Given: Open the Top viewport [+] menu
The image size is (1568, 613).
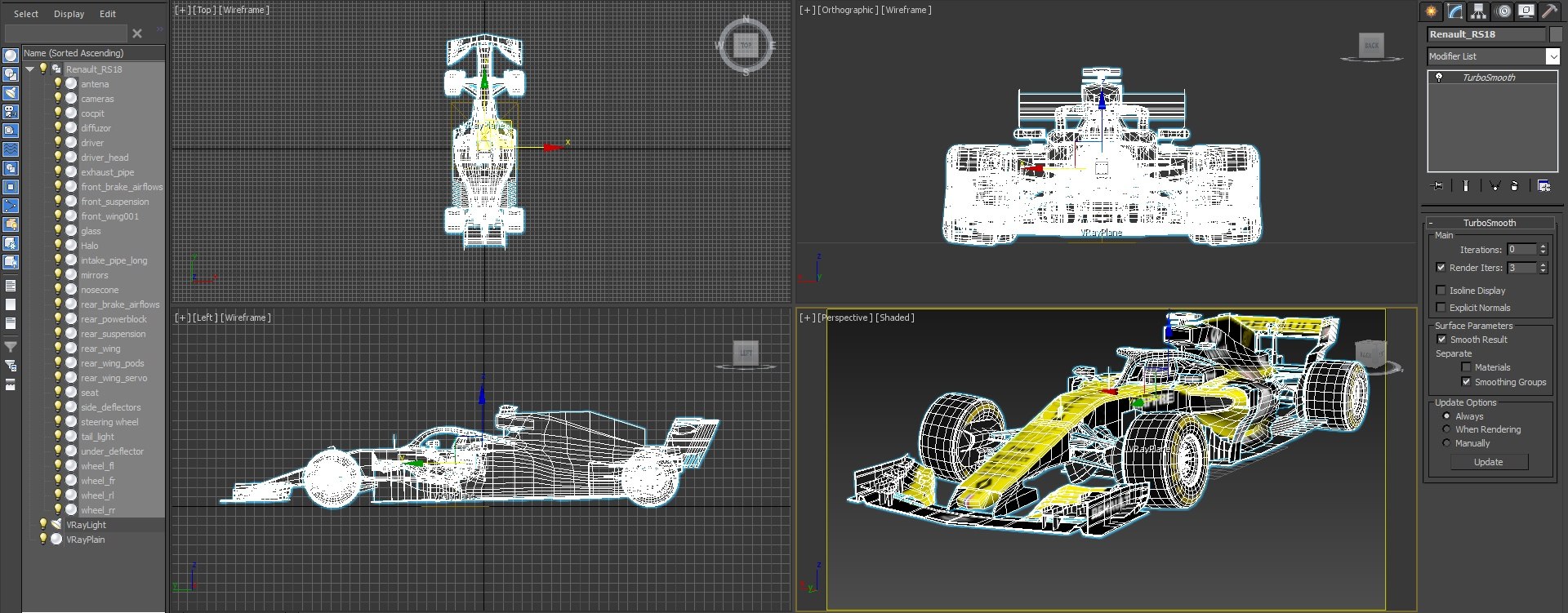Looking at the screenshot, I should (x=182, y=10).
